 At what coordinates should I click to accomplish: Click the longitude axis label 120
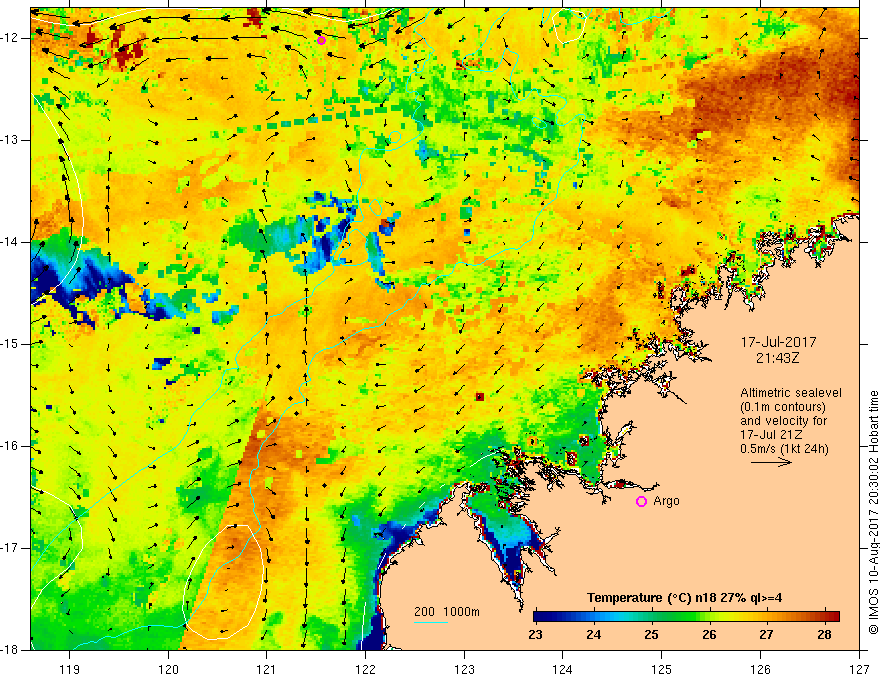(168, 669)
